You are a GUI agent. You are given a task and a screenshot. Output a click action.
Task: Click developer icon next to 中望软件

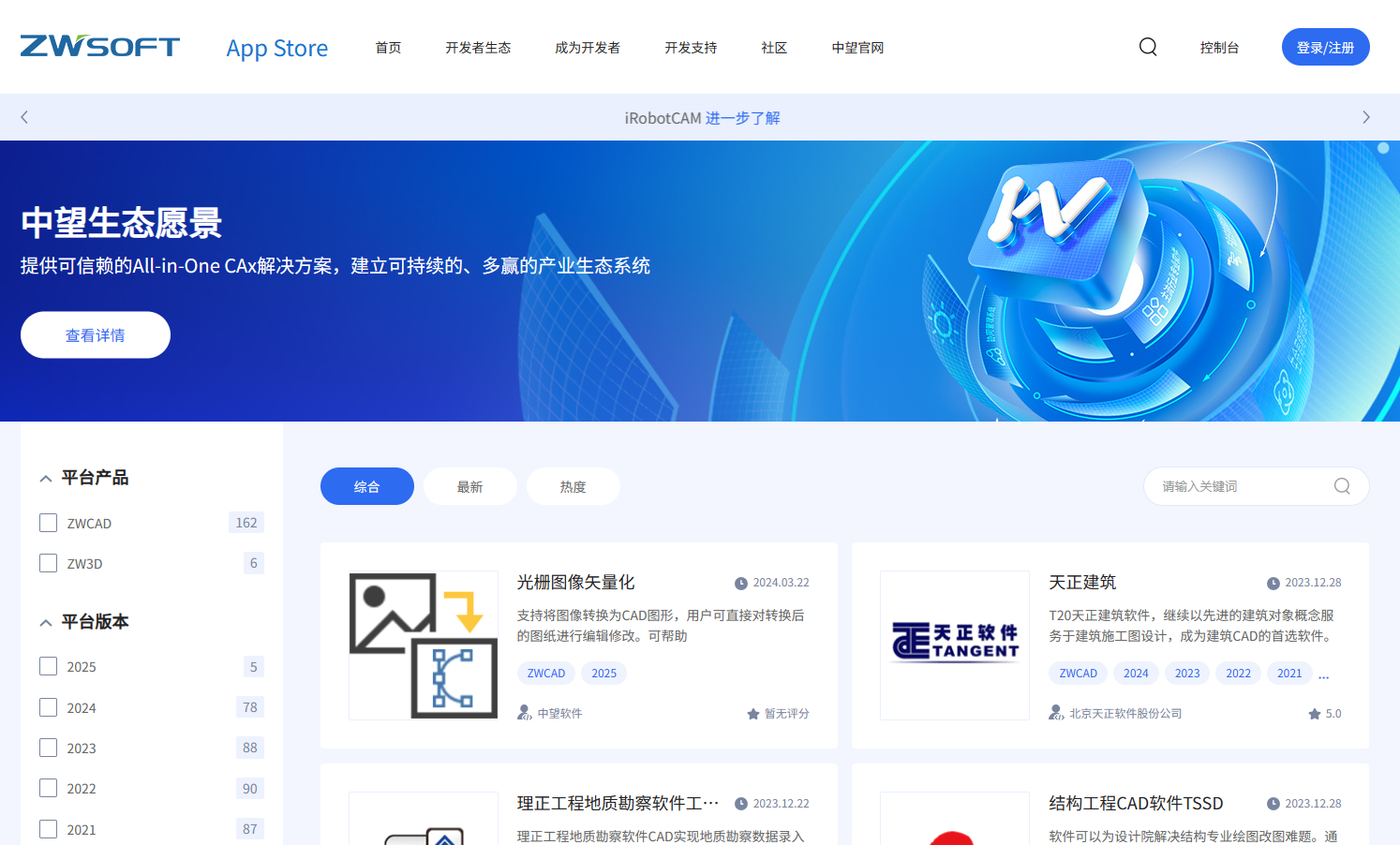tap(525, 713)
